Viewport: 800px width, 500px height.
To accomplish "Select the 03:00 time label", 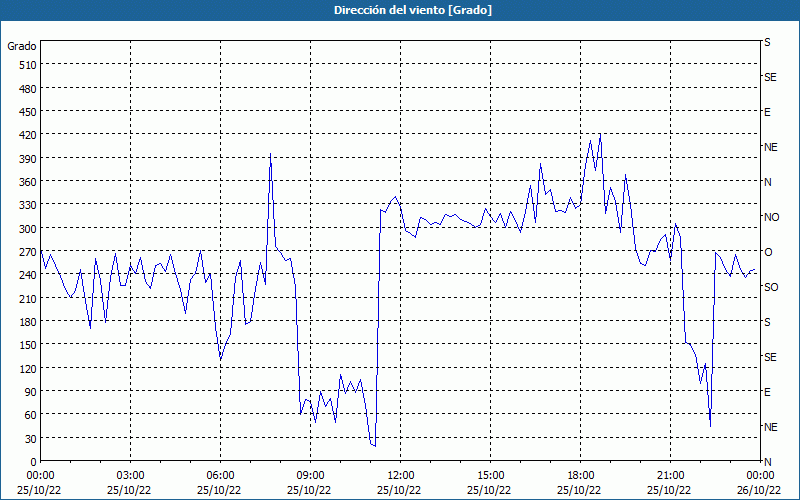I will pyautogui.click(x=131, y=476).
